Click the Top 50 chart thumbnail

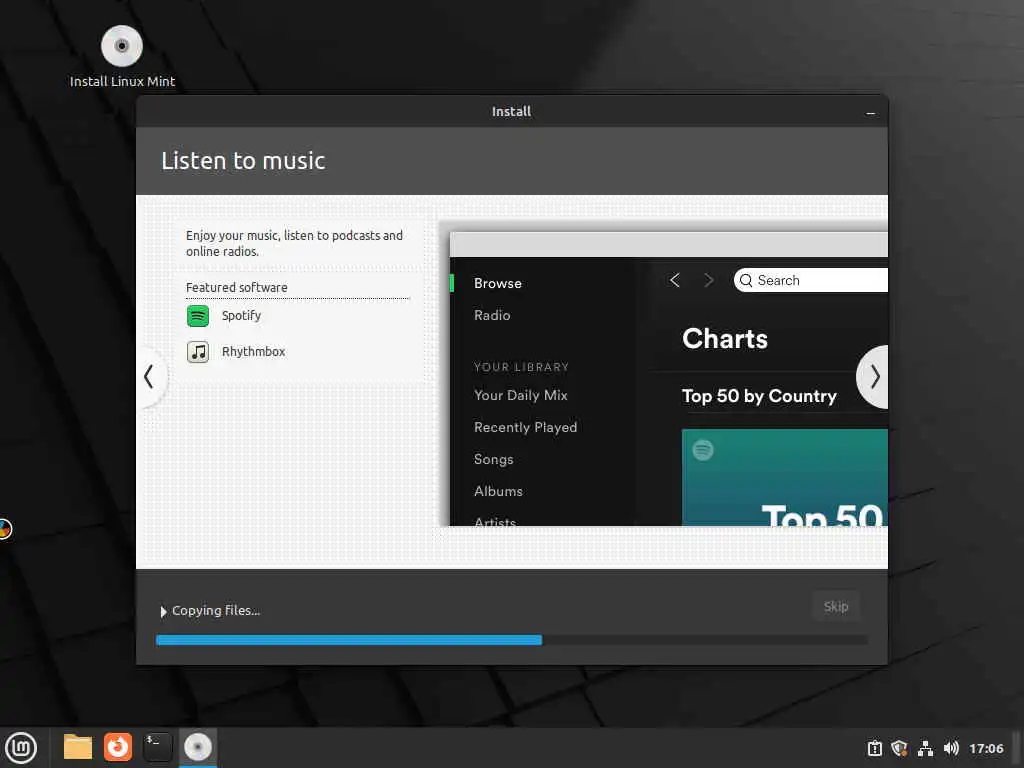784,477
